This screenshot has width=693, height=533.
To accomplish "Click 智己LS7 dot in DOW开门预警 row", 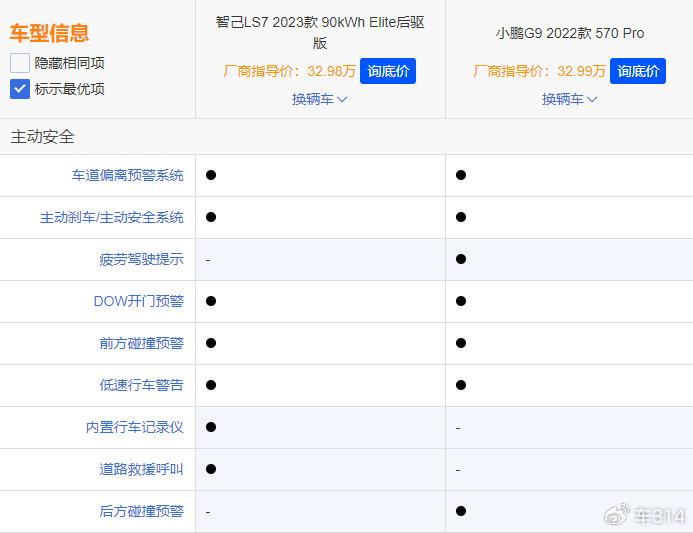I will point(211,301).
